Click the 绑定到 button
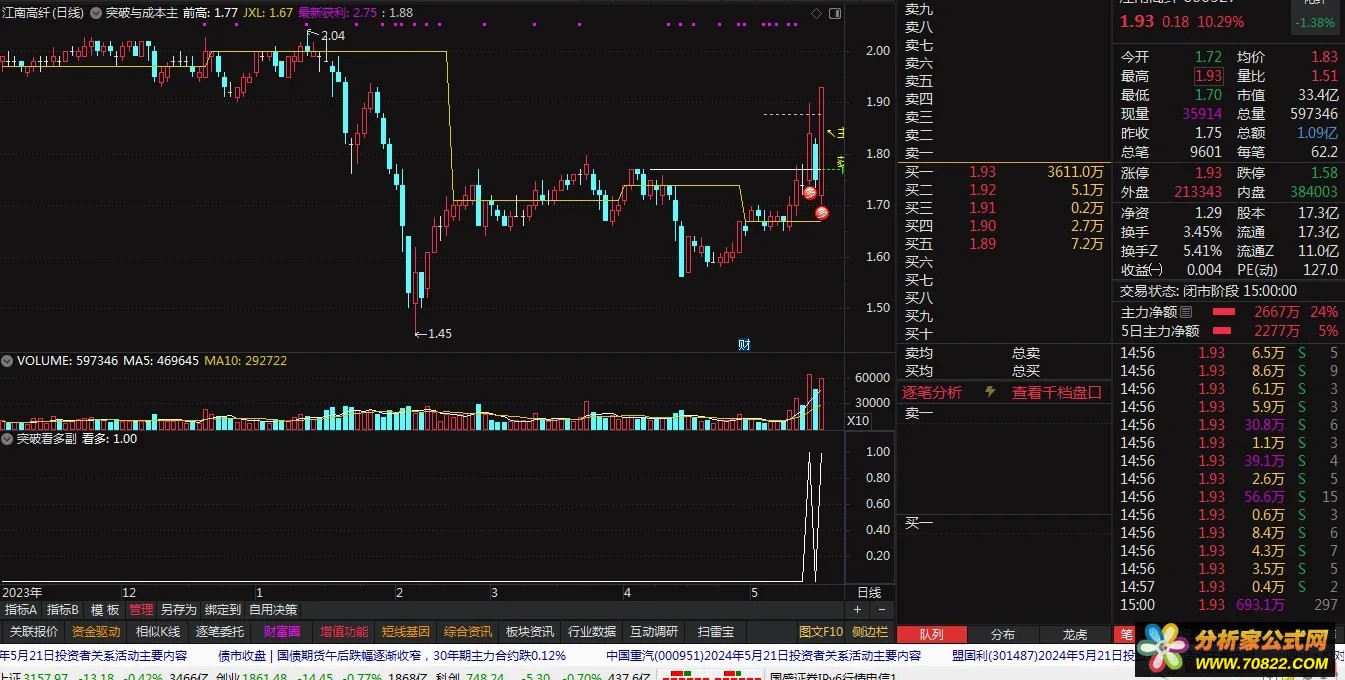The height and width of the screenshot is (680, 1345). (222, 609)
